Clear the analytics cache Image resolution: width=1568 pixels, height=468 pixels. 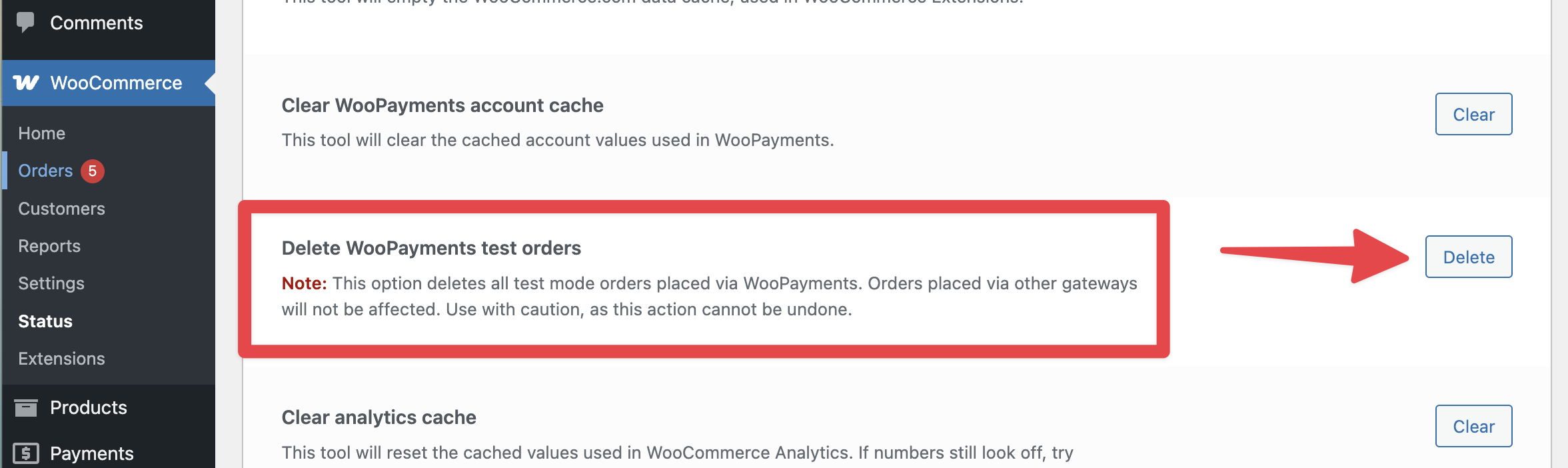pyautogui.click(x=1473, y=426)
